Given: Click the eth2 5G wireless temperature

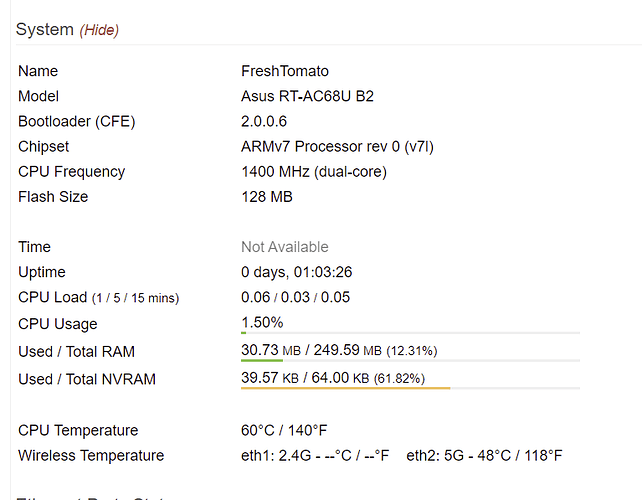Looking at the screenshot, I should coord(484,456).
